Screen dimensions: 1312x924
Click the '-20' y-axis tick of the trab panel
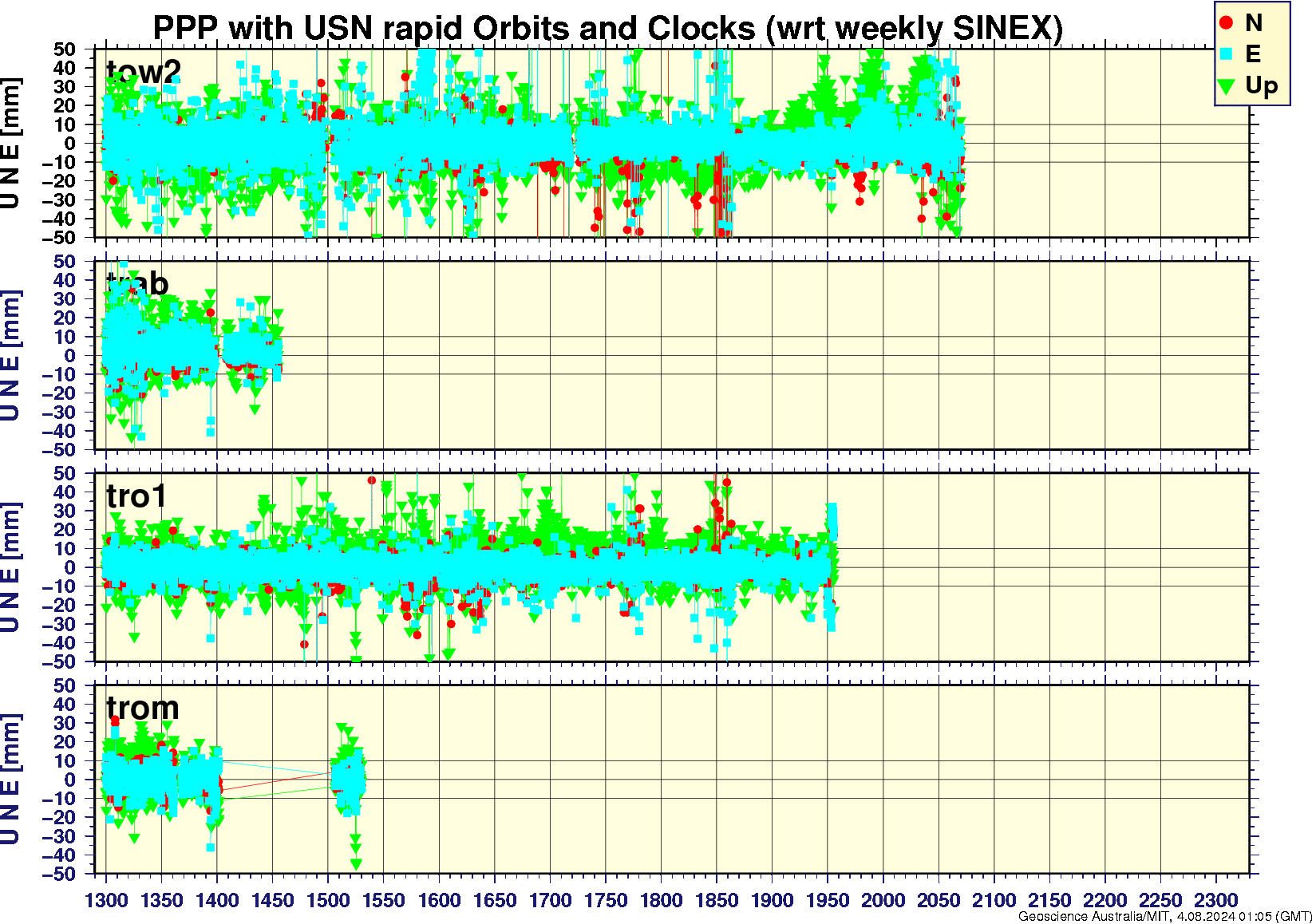click(x=59, y=393)
